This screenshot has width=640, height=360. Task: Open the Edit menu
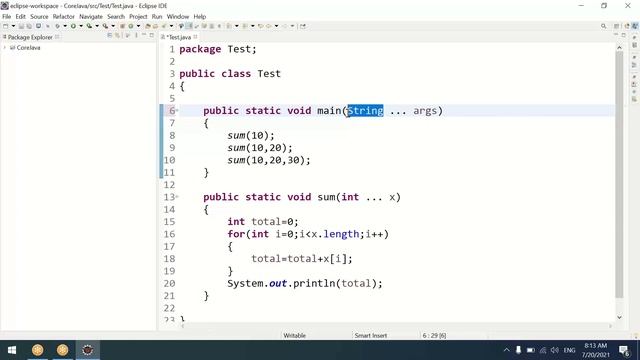click(20, 17)
